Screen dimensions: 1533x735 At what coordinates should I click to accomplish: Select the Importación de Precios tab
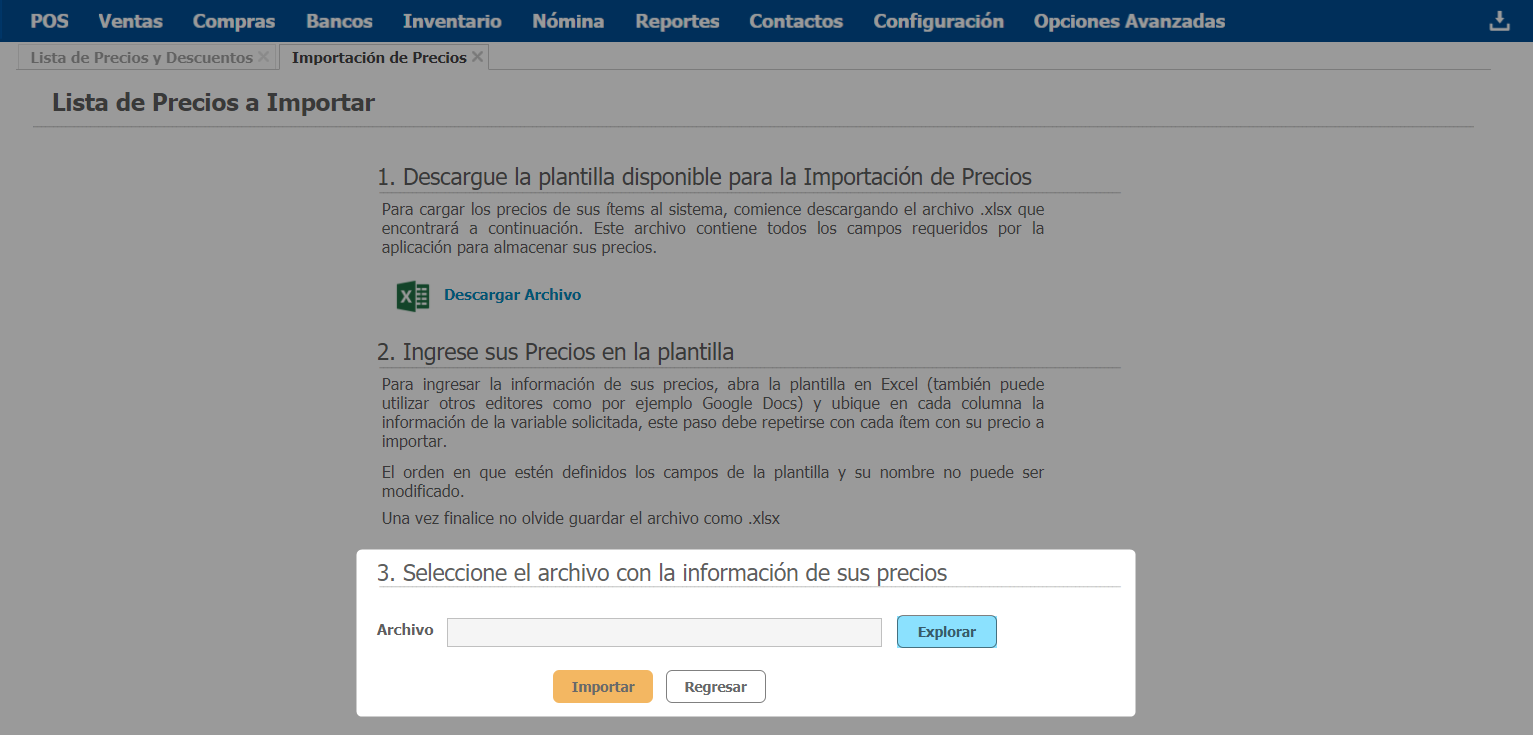click(x=378, y=58)
